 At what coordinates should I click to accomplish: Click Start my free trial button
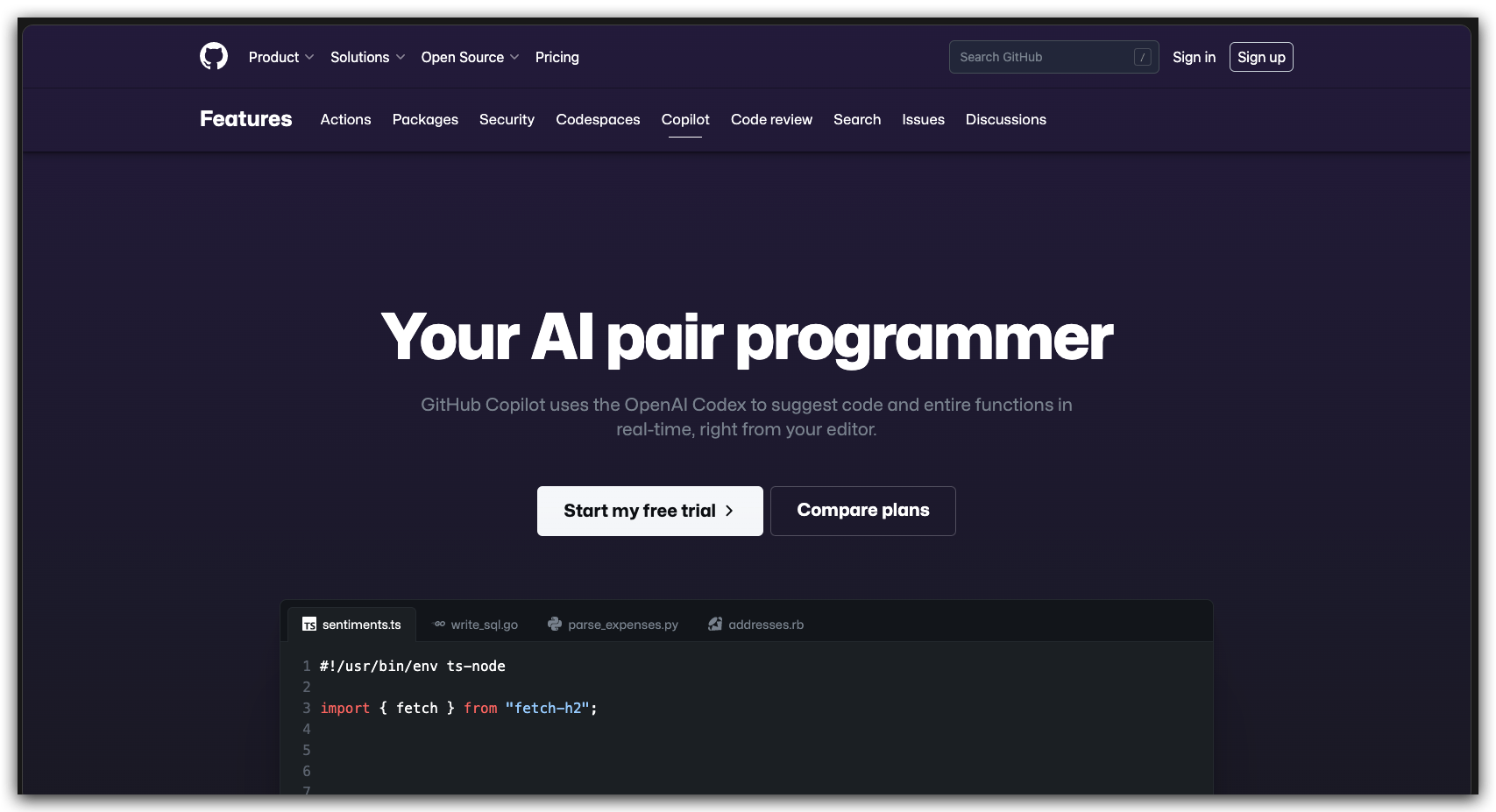(649, 511)
